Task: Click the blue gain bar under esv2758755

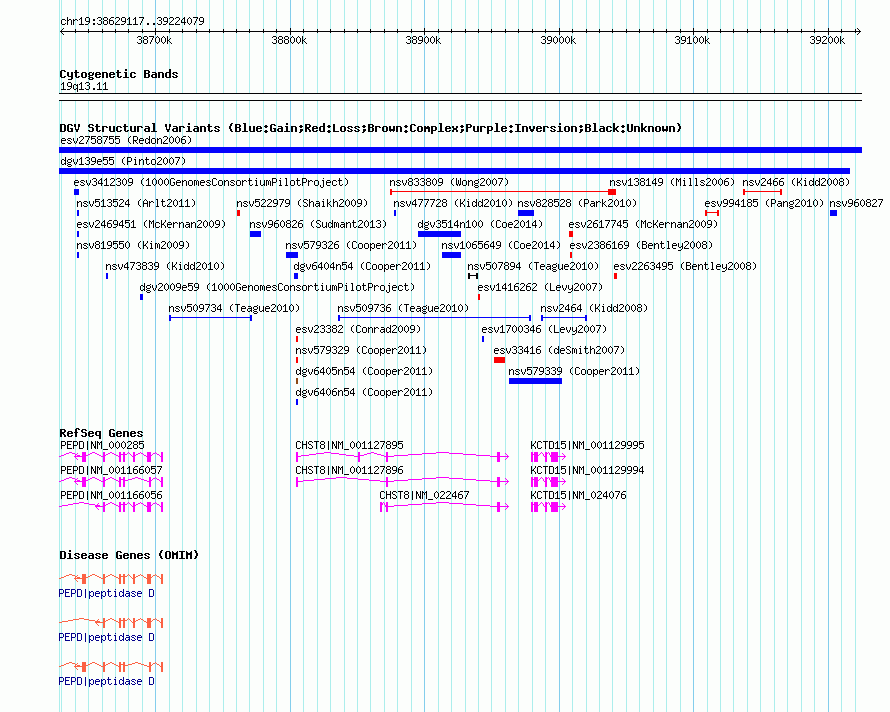Action: (460, 150)
